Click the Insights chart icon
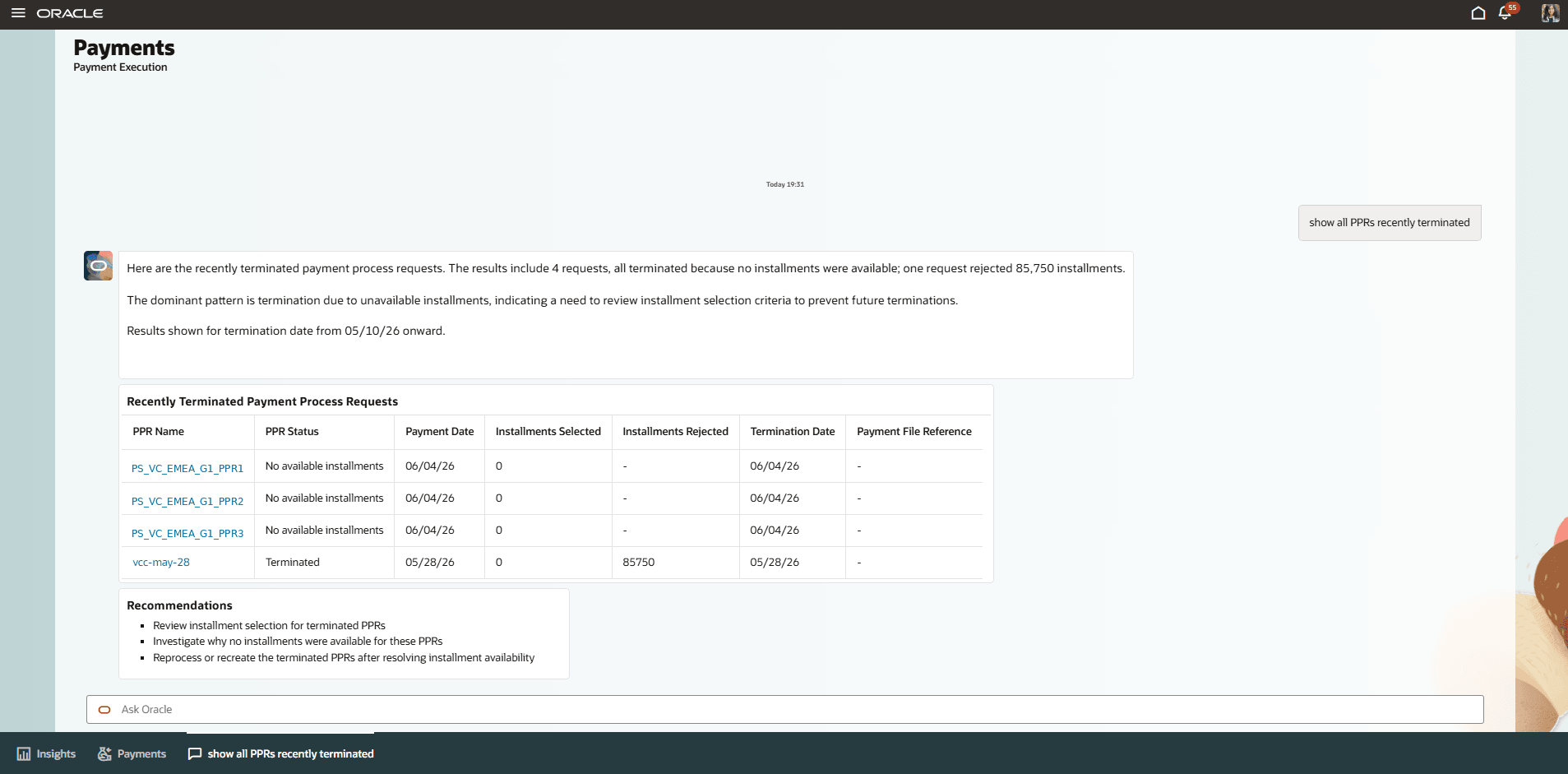1568x774 pixels. (x=24, y=754)
